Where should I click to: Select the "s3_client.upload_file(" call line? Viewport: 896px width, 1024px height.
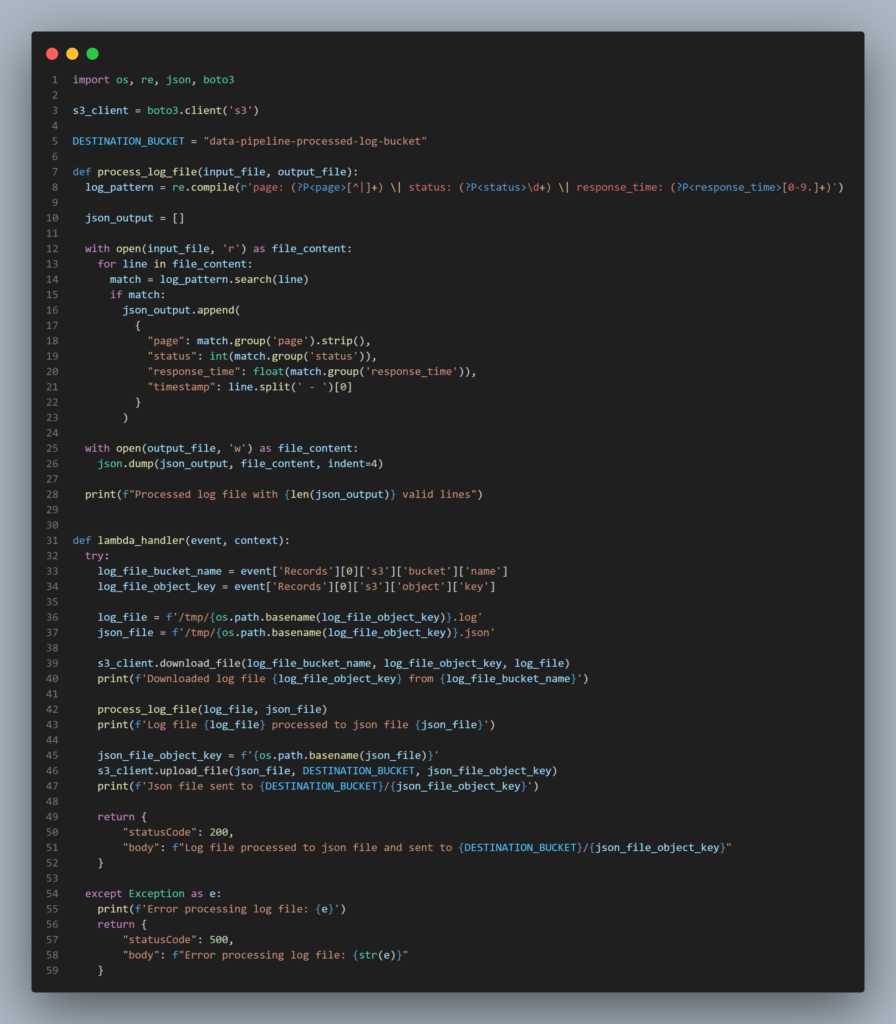click(327, 771)
